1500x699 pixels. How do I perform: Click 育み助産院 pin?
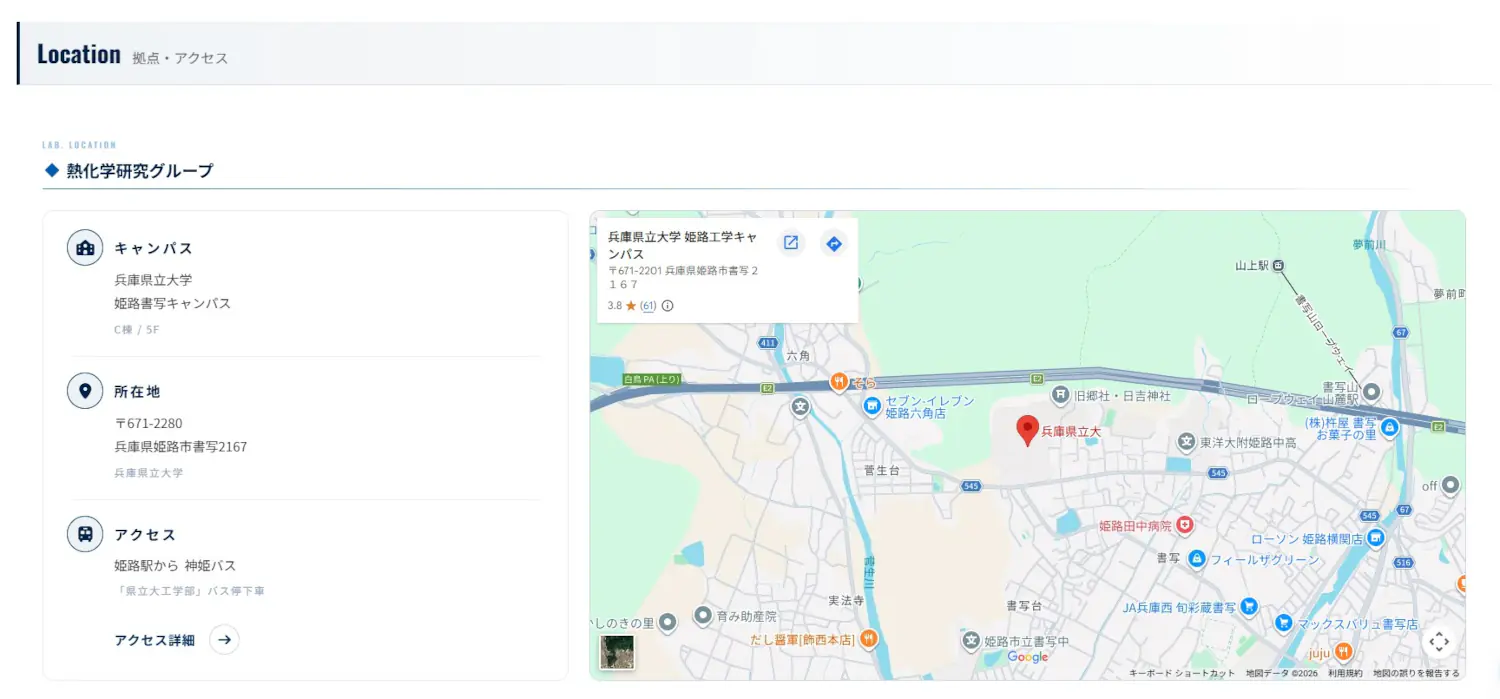click(x=703, y=616)
